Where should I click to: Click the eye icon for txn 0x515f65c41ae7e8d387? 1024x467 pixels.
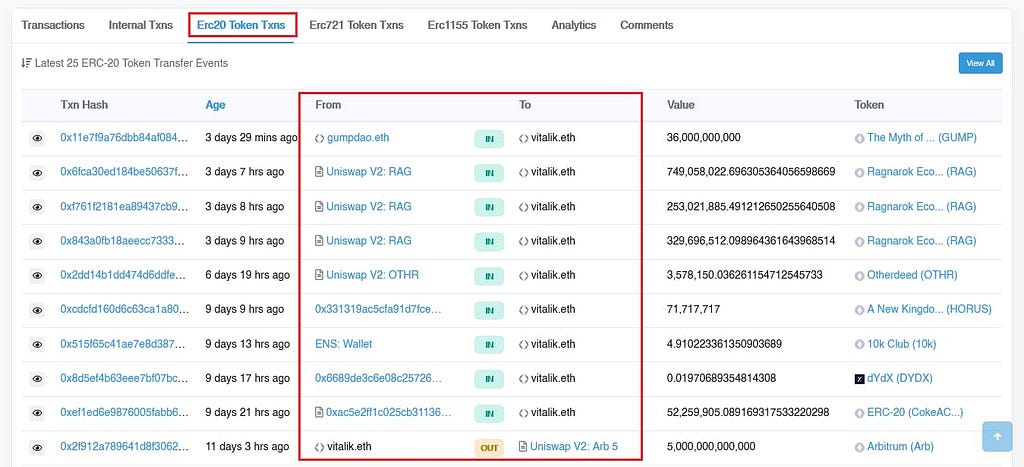point(37,344)
